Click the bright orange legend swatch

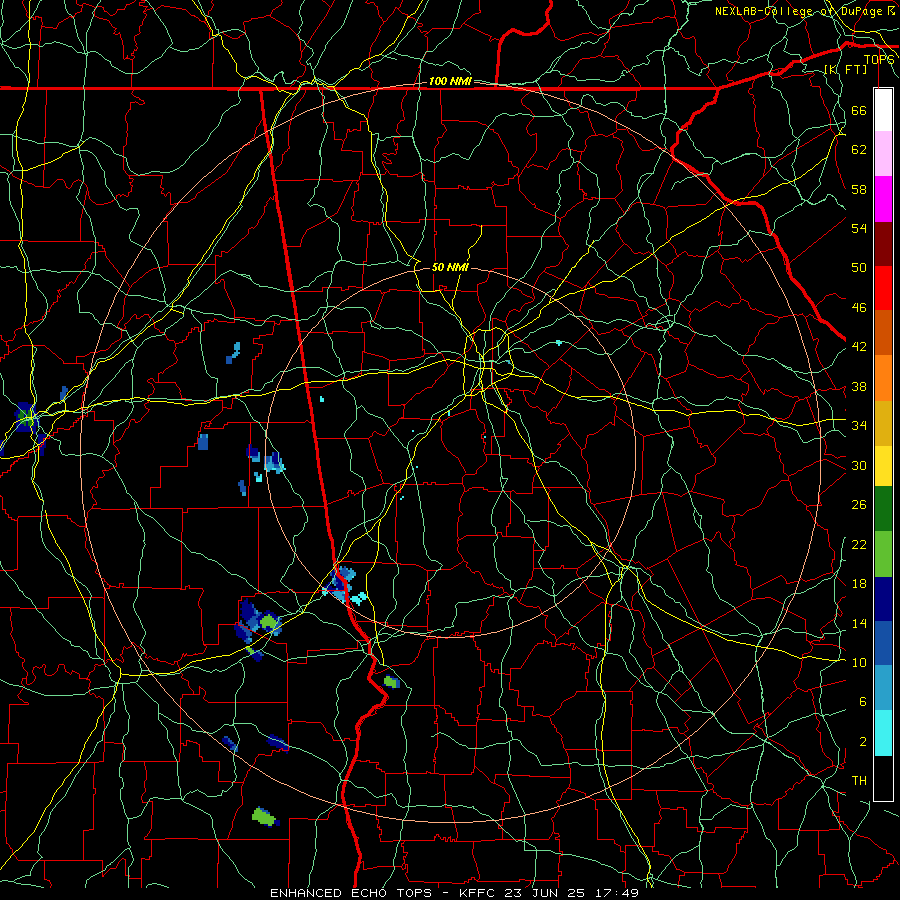point(883,378)
